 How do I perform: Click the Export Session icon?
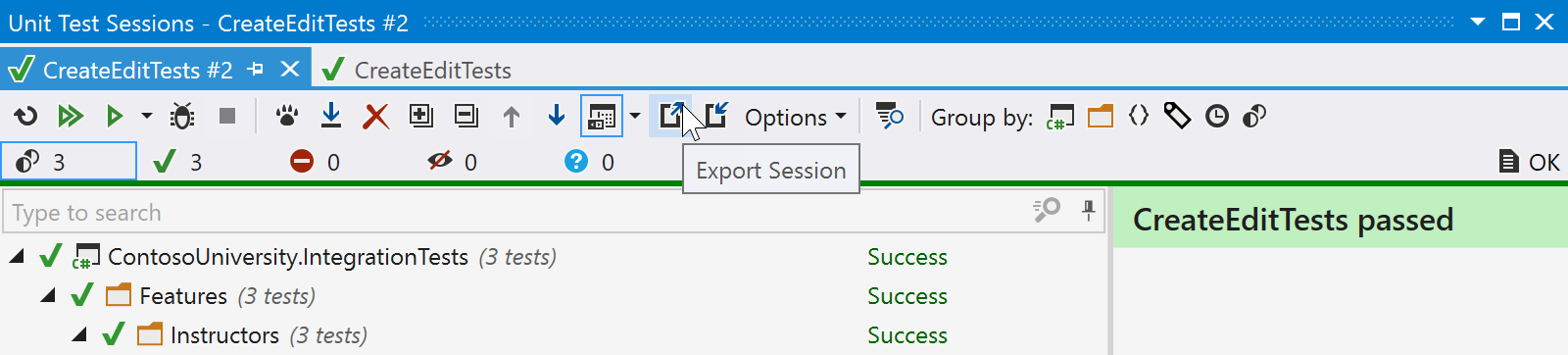click(x=670, y=117)
